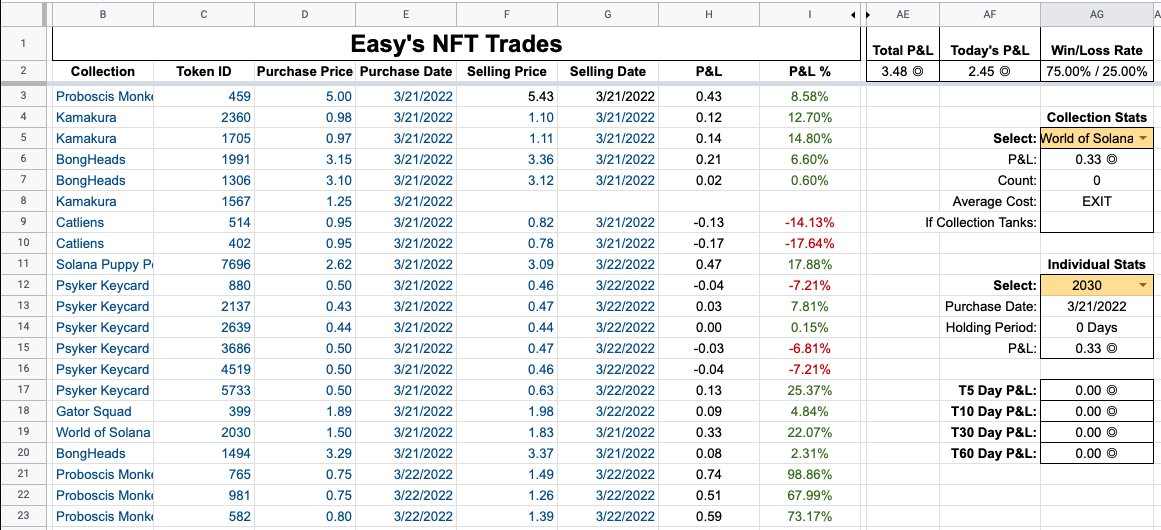Image resolution: width=1161 pixels, height=530 pixels.
Task: Select column B header
Action: 103,14
